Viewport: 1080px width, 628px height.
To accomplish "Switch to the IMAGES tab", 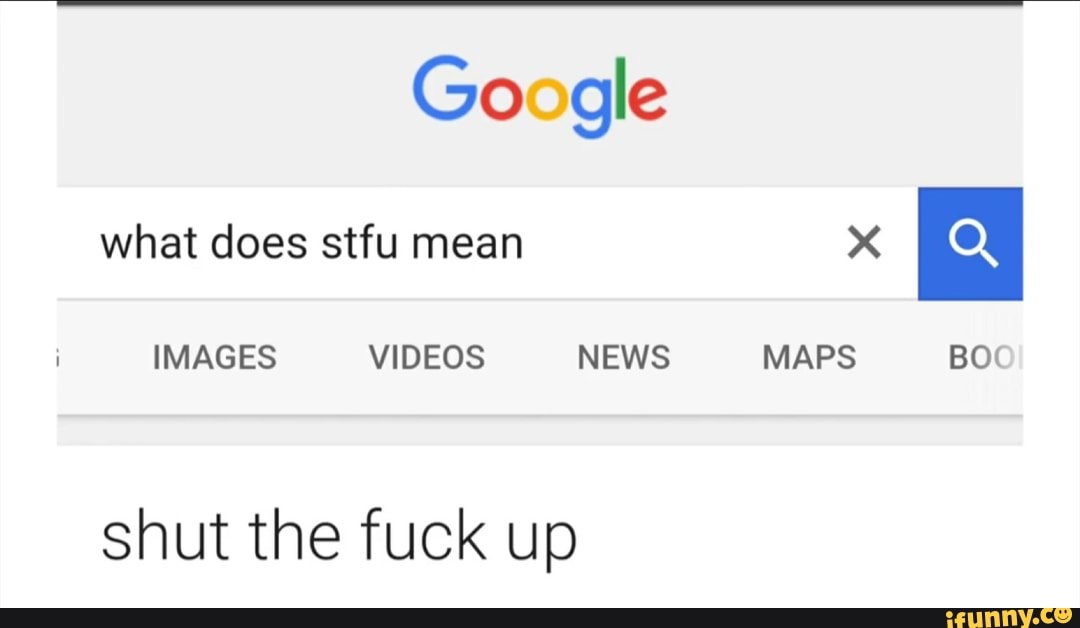I will [x=214, y=357].
